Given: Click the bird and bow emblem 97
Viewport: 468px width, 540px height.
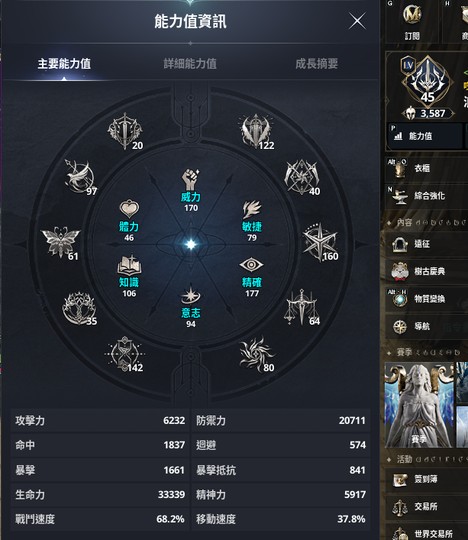Looking at the screenshot, I should 80,177.
